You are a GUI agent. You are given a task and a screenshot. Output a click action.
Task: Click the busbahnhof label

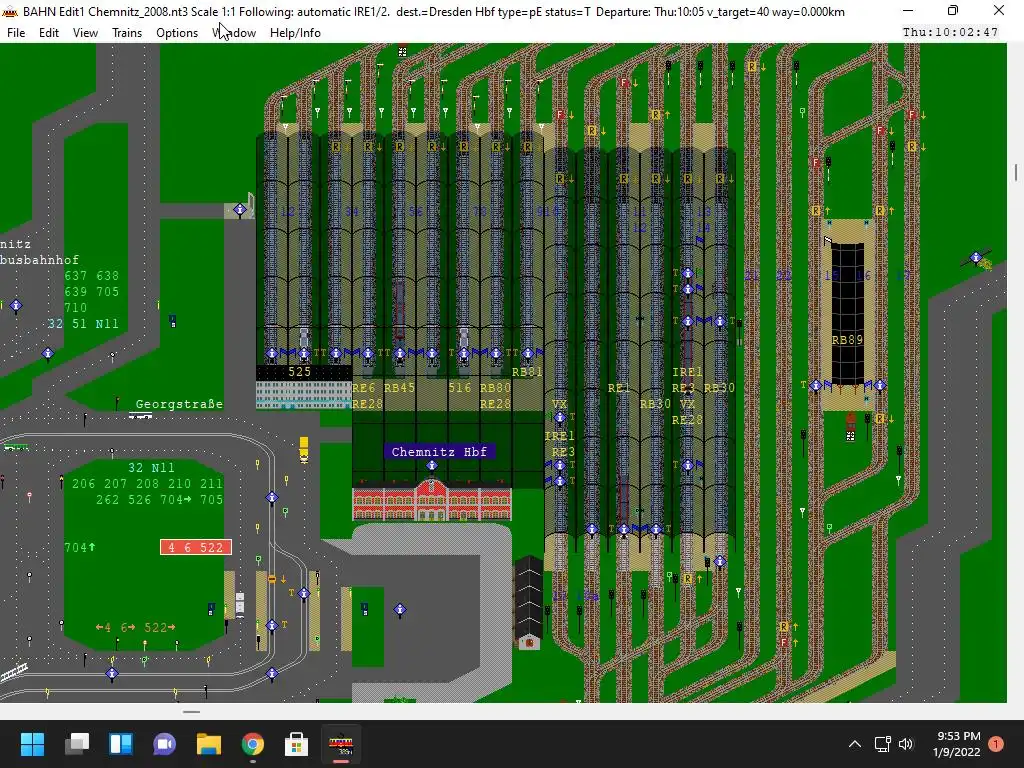pos(39,260)
